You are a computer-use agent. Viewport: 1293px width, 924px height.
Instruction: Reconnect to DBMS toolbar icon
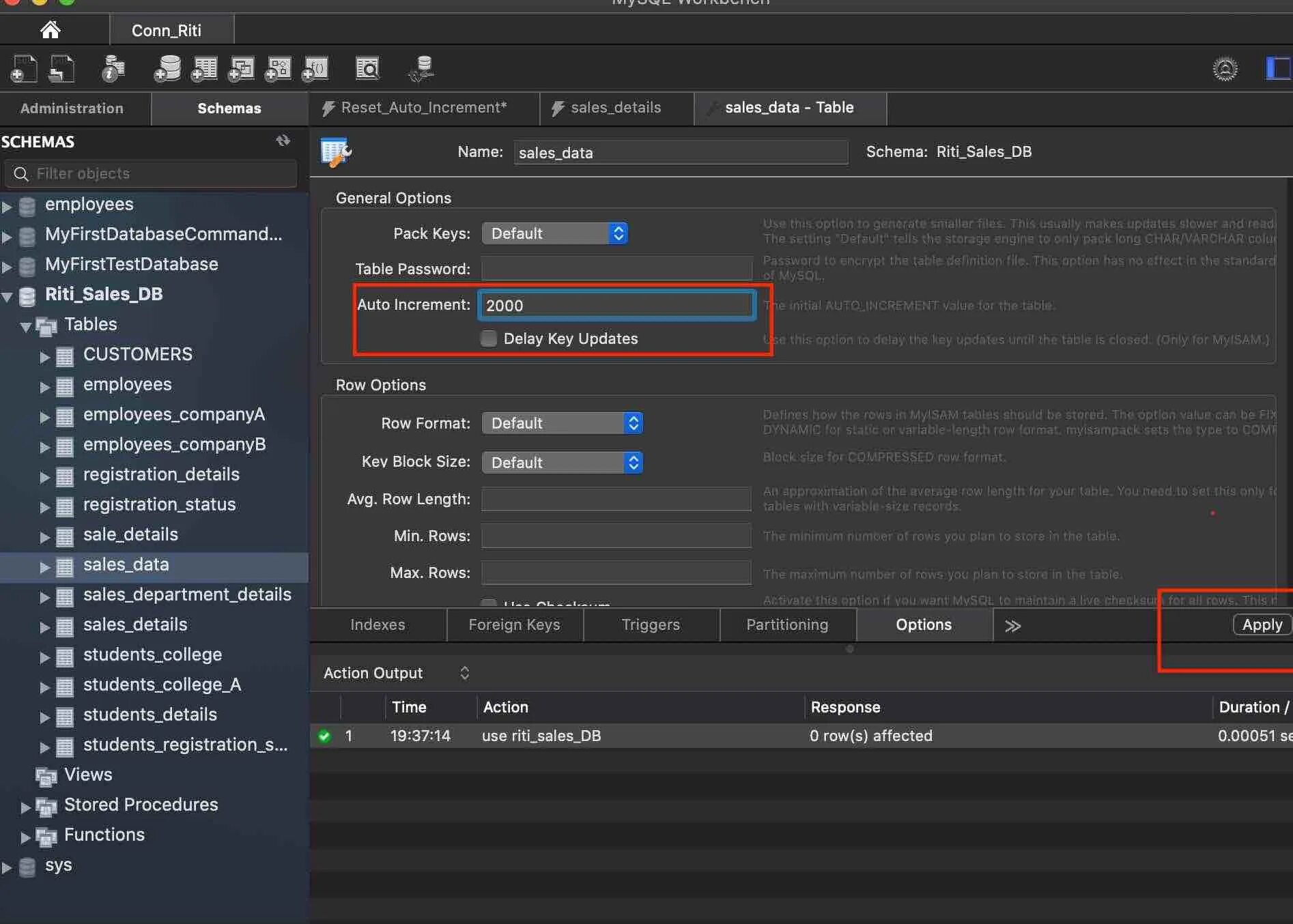coord(421,68)
